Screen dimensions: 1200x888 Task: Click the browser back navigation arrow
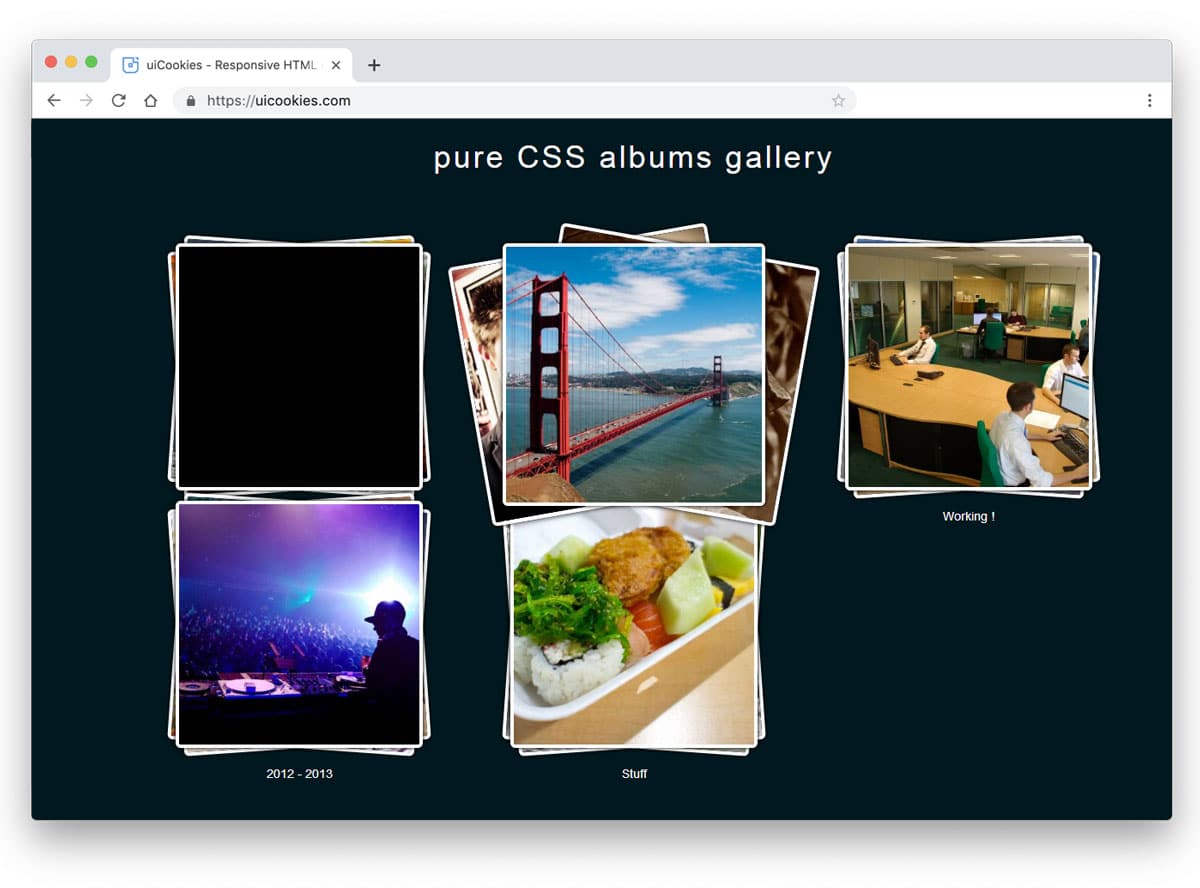(53, 100)
